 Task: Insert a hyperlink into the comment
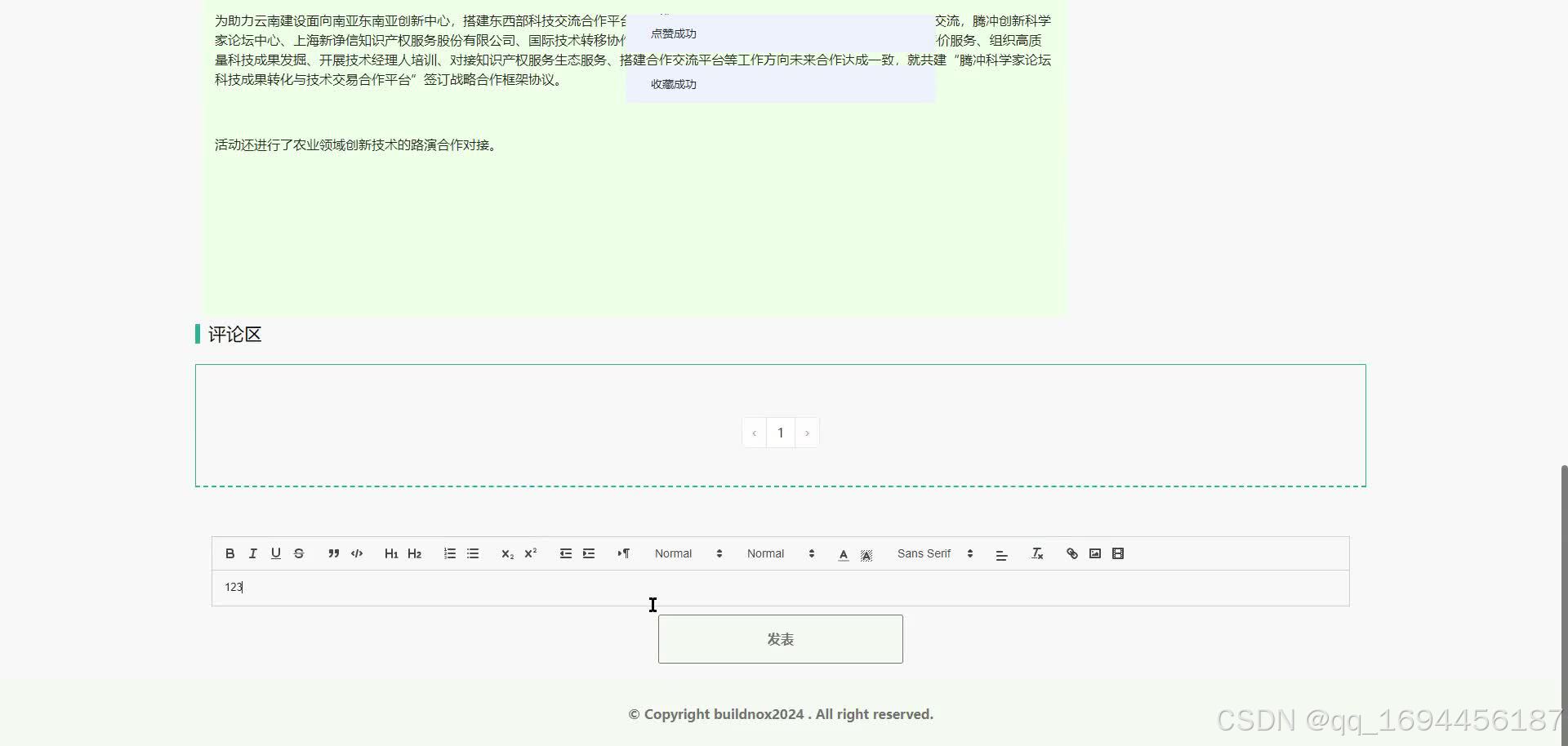(x=1072, y=553)
